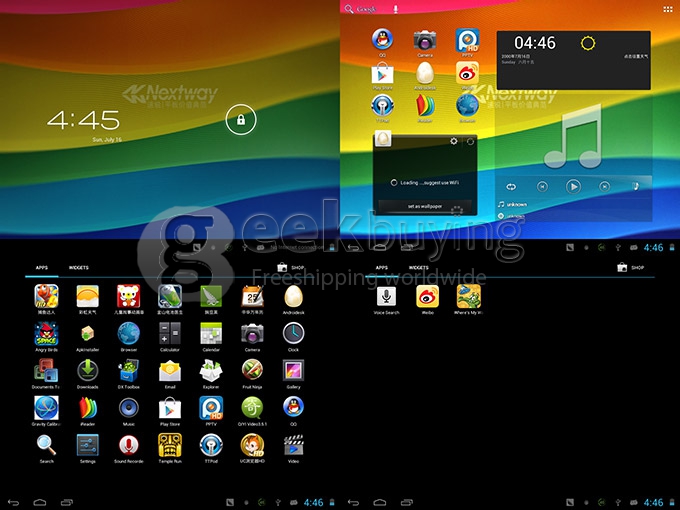Open the Settings app in the drawer

tap(88, 444)
